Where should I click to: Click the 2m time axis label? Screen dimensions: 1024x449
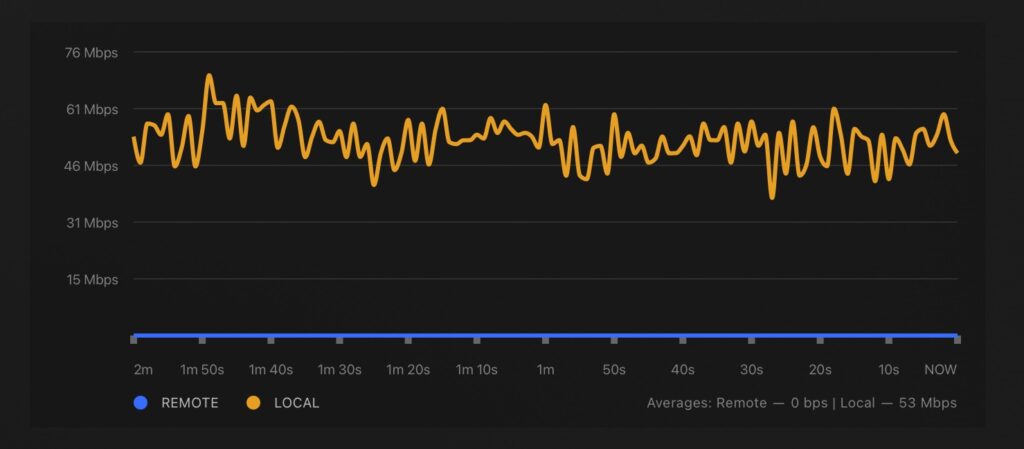[143, 369]
